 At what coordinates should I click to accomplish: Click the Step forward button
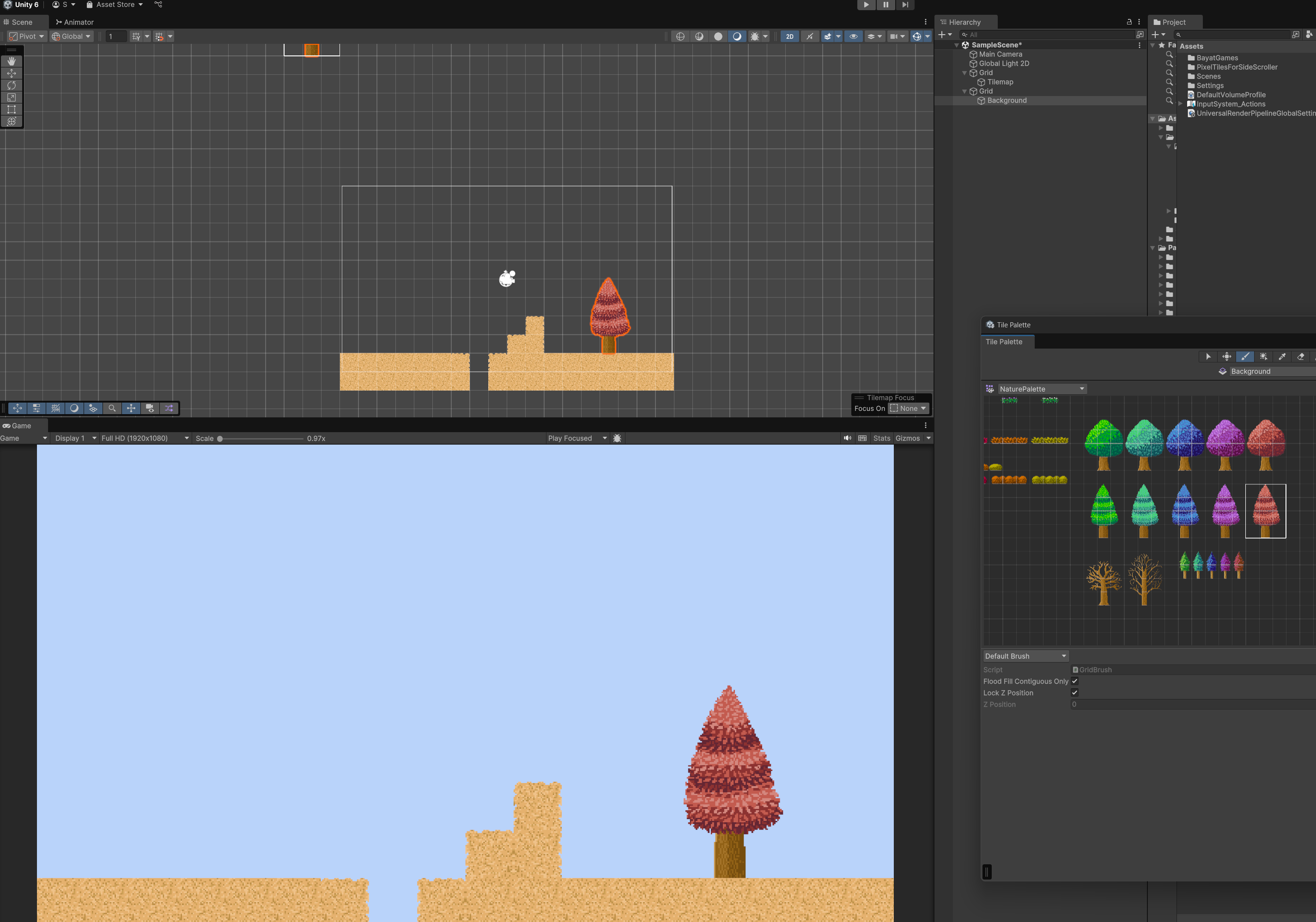pos(904,5)
